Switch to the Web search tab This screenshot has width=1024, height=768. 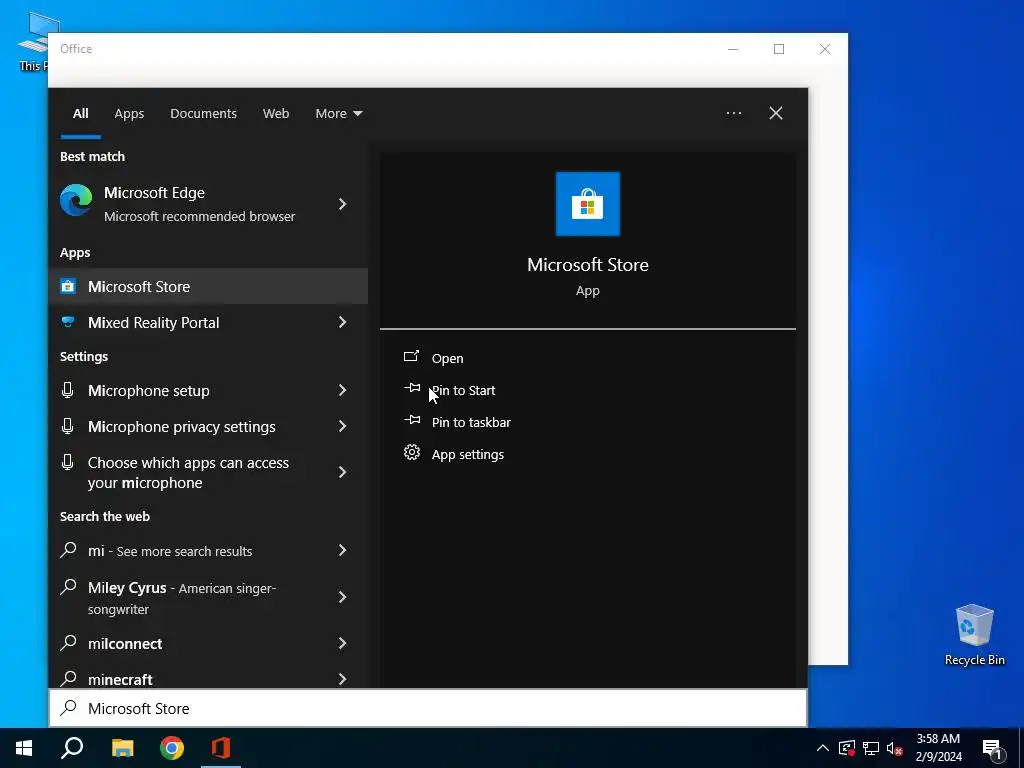click(276, 114)
